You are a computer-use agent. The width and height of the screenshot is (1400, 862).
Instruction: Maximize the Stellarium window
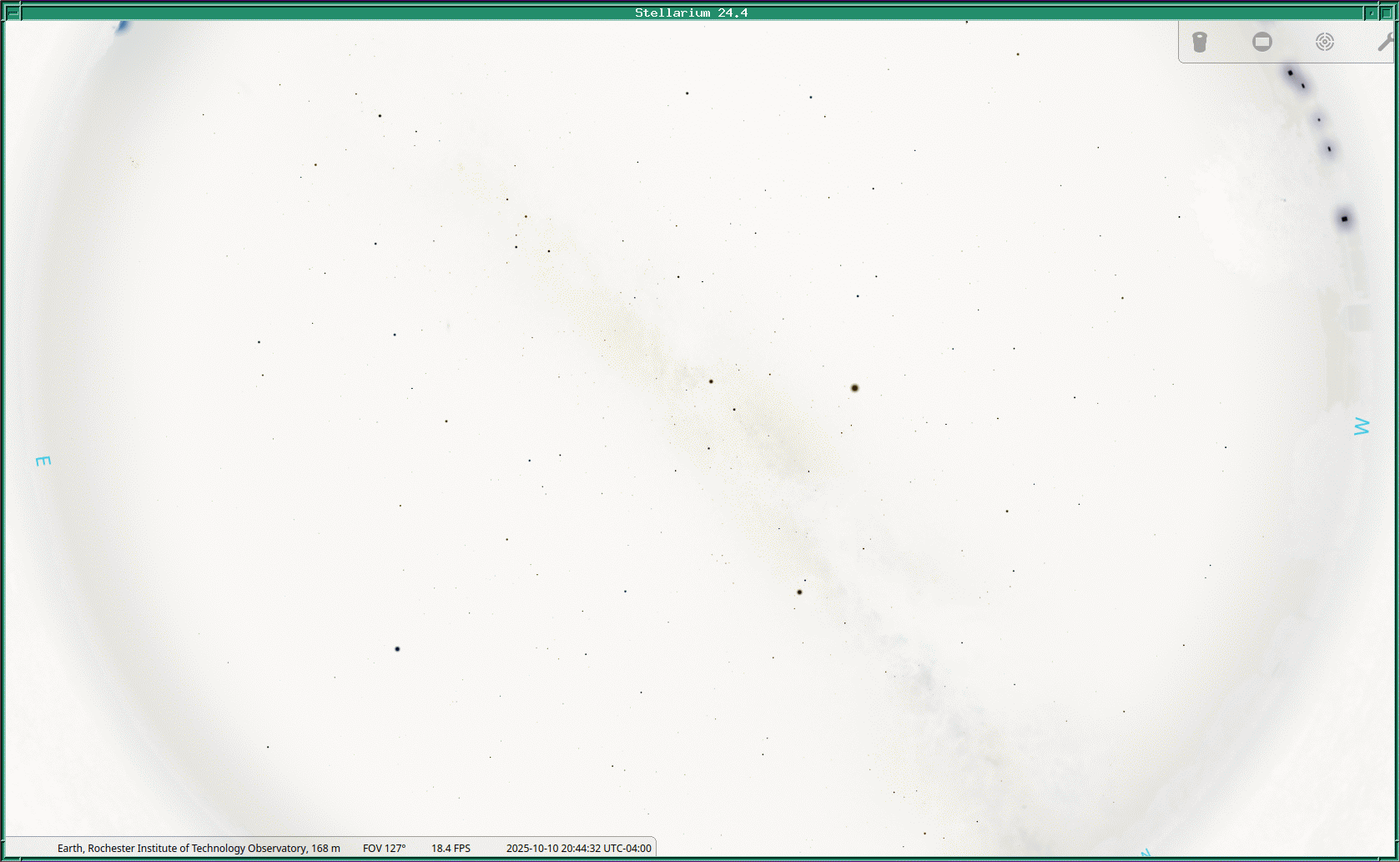point(1387,13)
